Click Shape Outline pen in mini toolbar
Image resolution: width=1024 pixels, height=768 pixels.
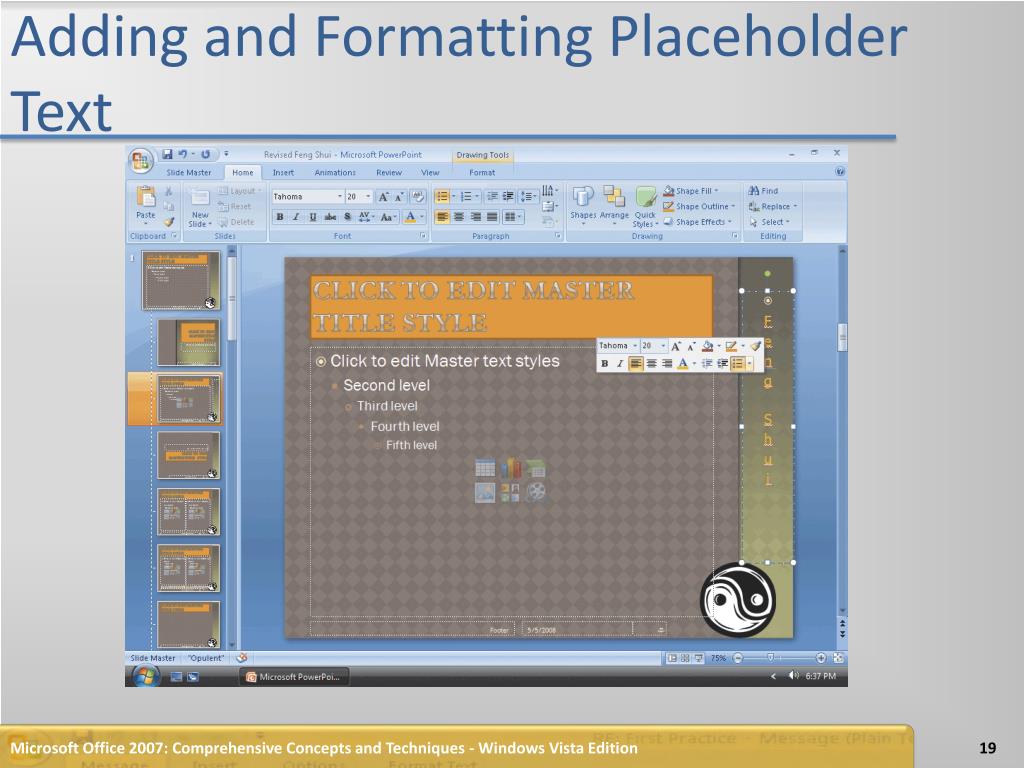tap(731, 346)
